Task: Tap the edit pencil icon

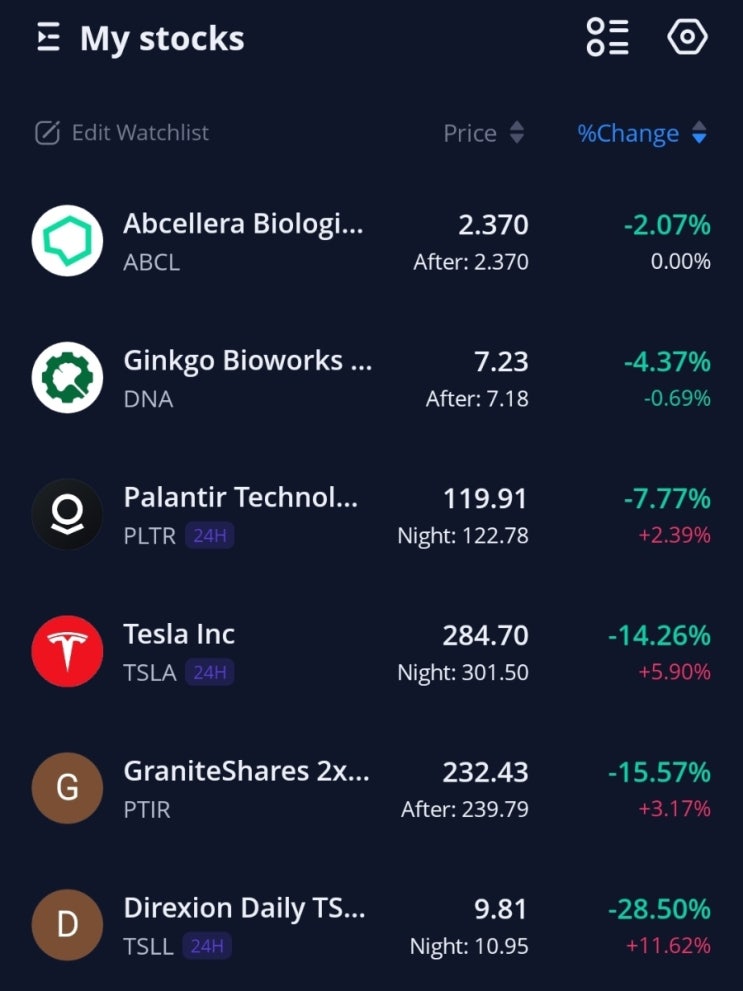Action: (x=47, y=133)
